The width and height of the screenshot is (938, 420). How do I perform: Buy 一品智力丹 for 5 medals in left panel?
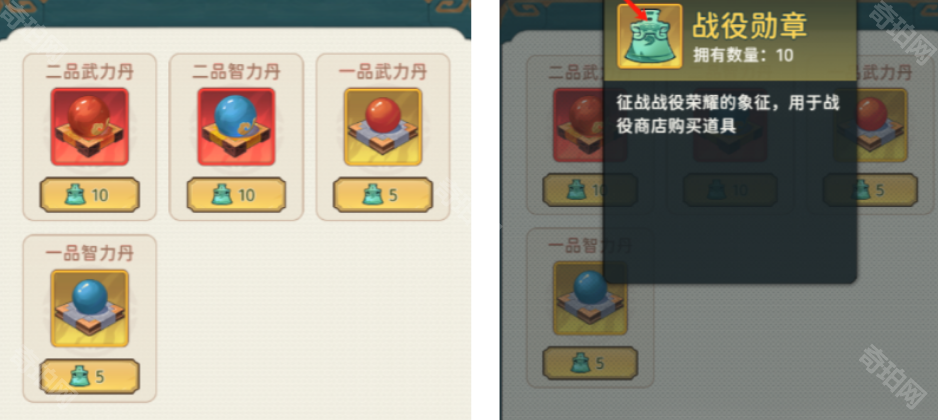point(90,376)
